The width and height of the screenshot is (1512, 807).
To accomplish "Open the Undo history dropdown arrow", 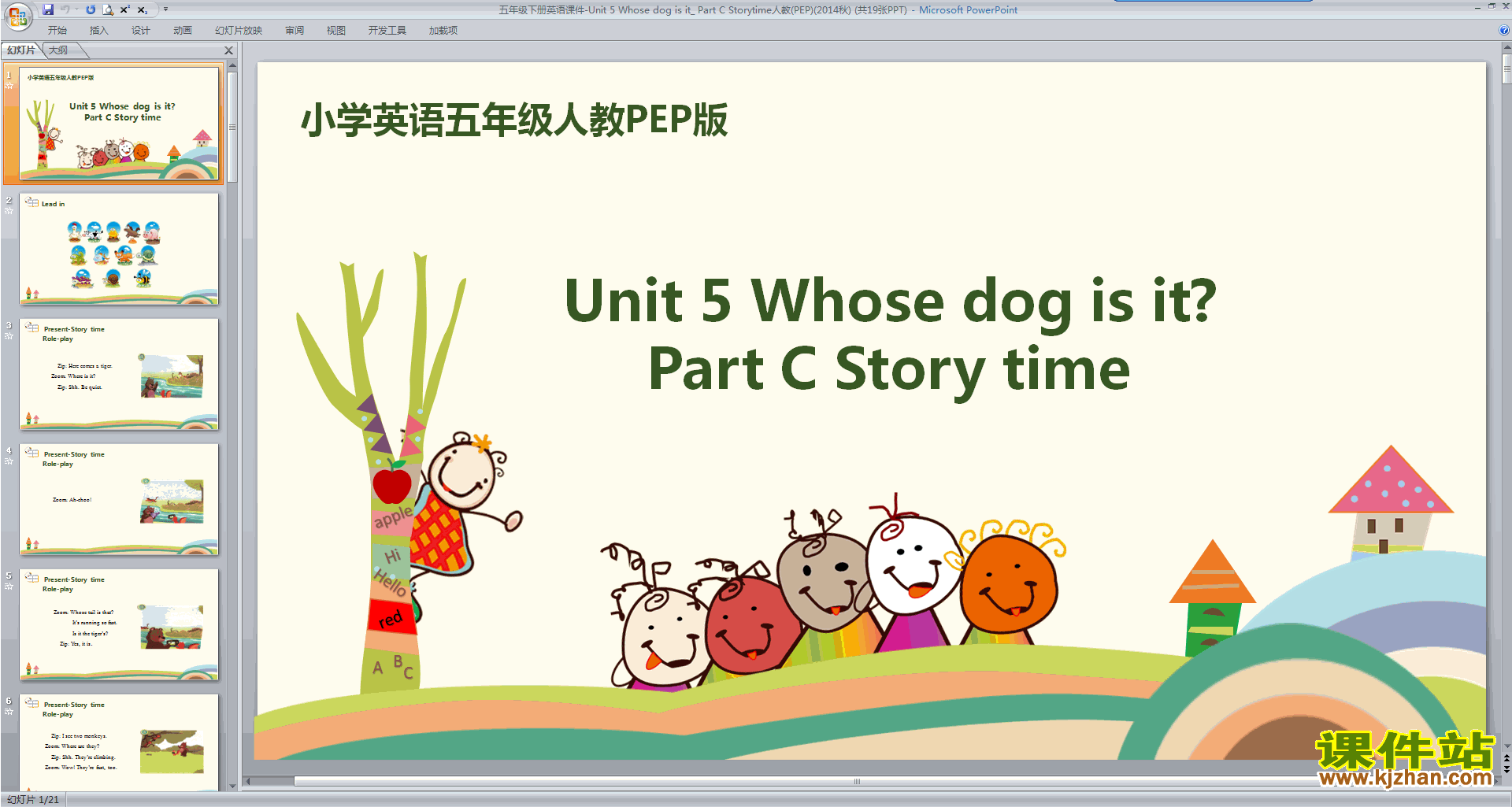I will coord(76,9).
